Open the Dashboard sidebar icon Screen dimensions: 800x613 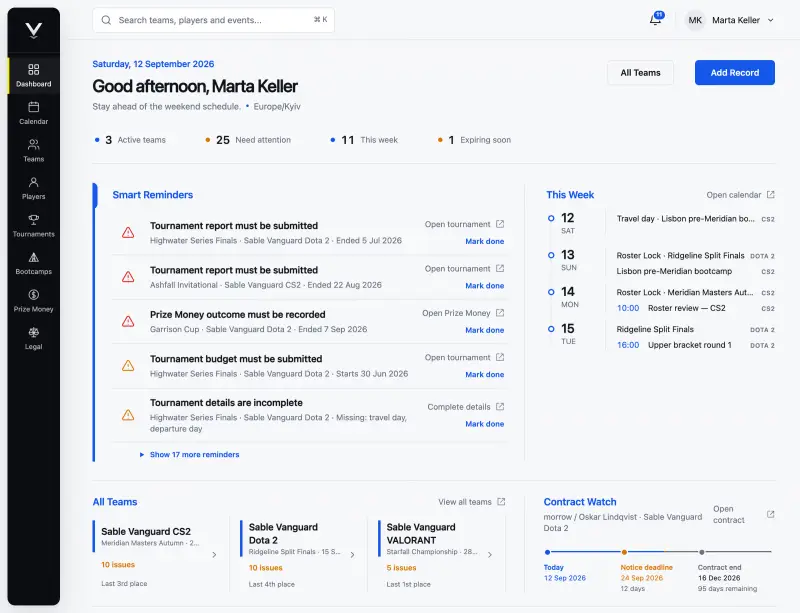(x=34, y=69)
